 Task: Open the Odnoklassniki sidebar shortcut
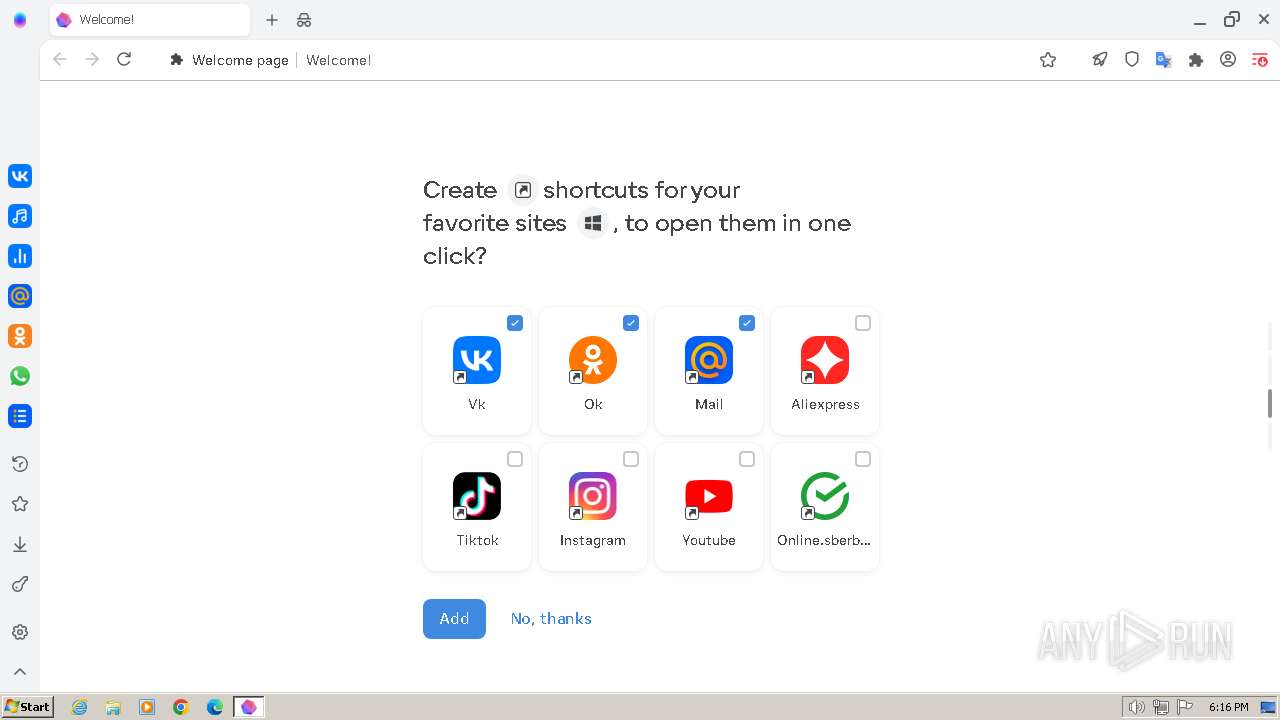click(20, 336)
